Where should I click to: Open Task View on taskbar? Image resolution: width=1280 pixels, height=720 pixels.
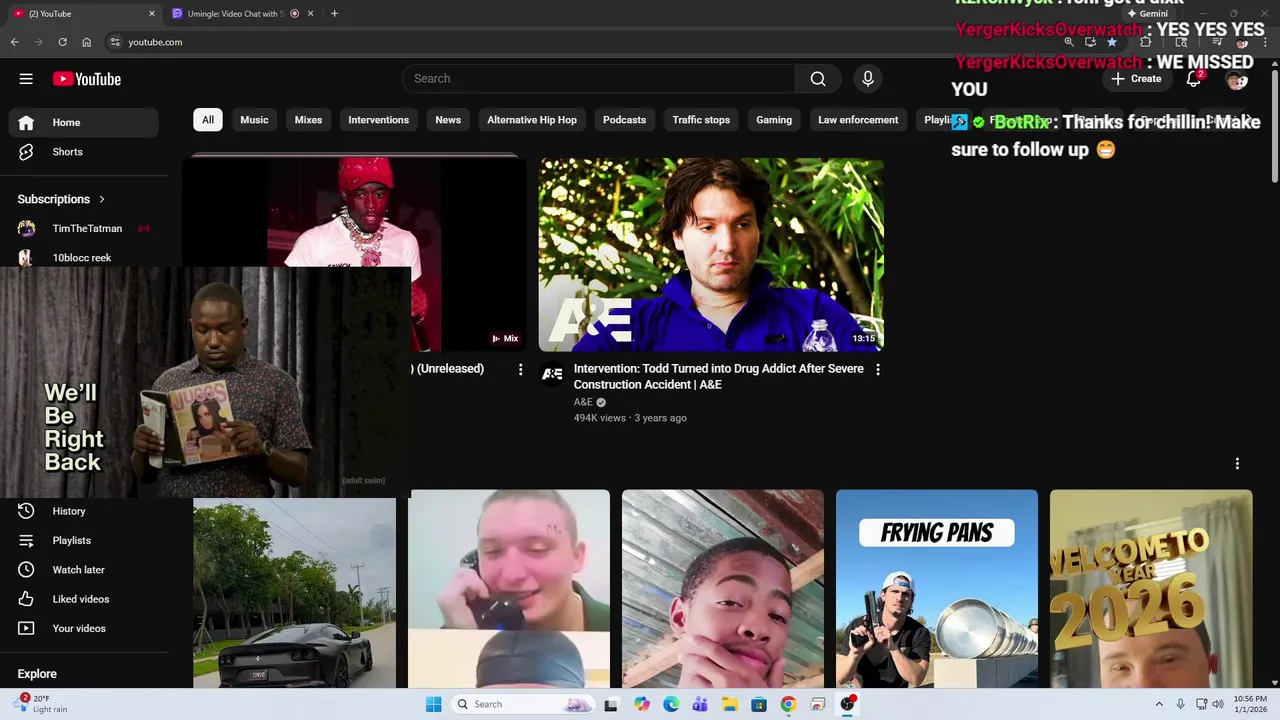pyautogui.click(x=611, y=704)
